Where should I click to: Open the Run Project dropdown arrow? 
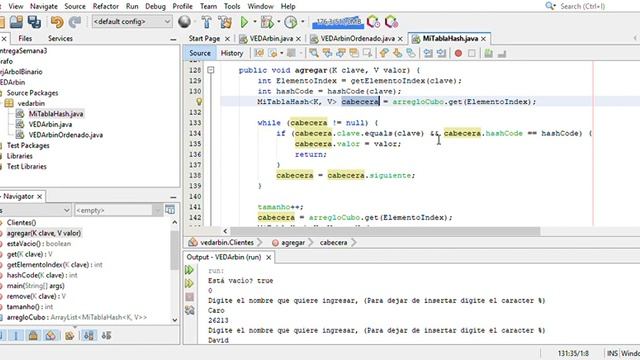tap(255, 22)
